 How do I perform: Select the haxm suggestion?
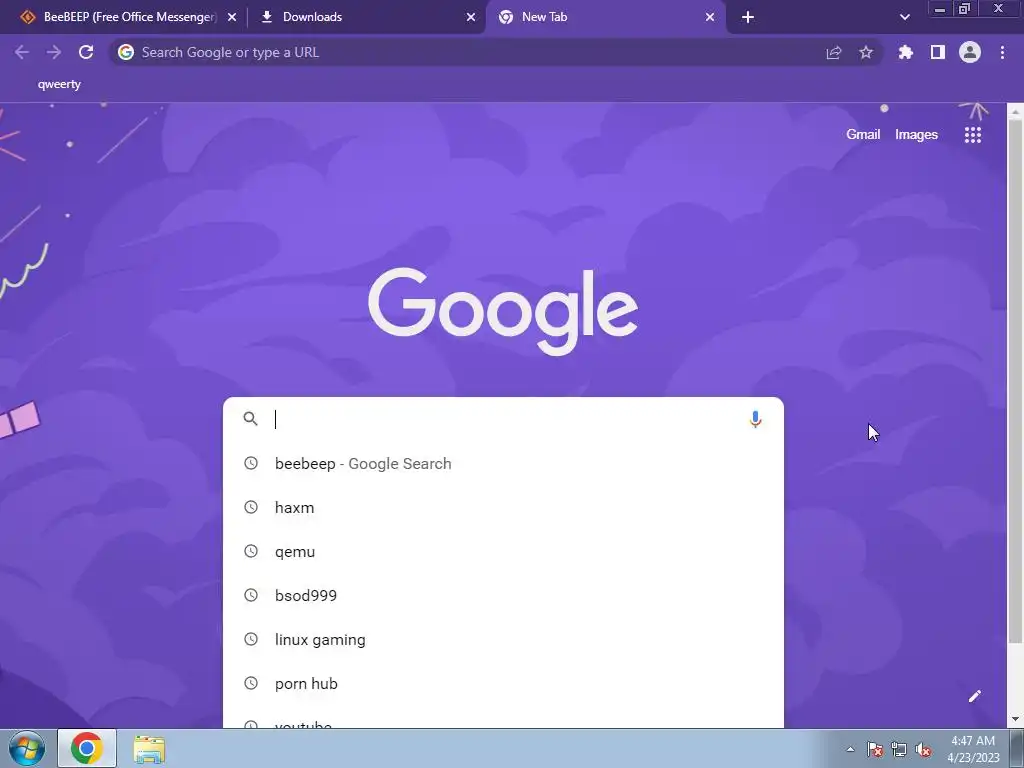[503, 507]
